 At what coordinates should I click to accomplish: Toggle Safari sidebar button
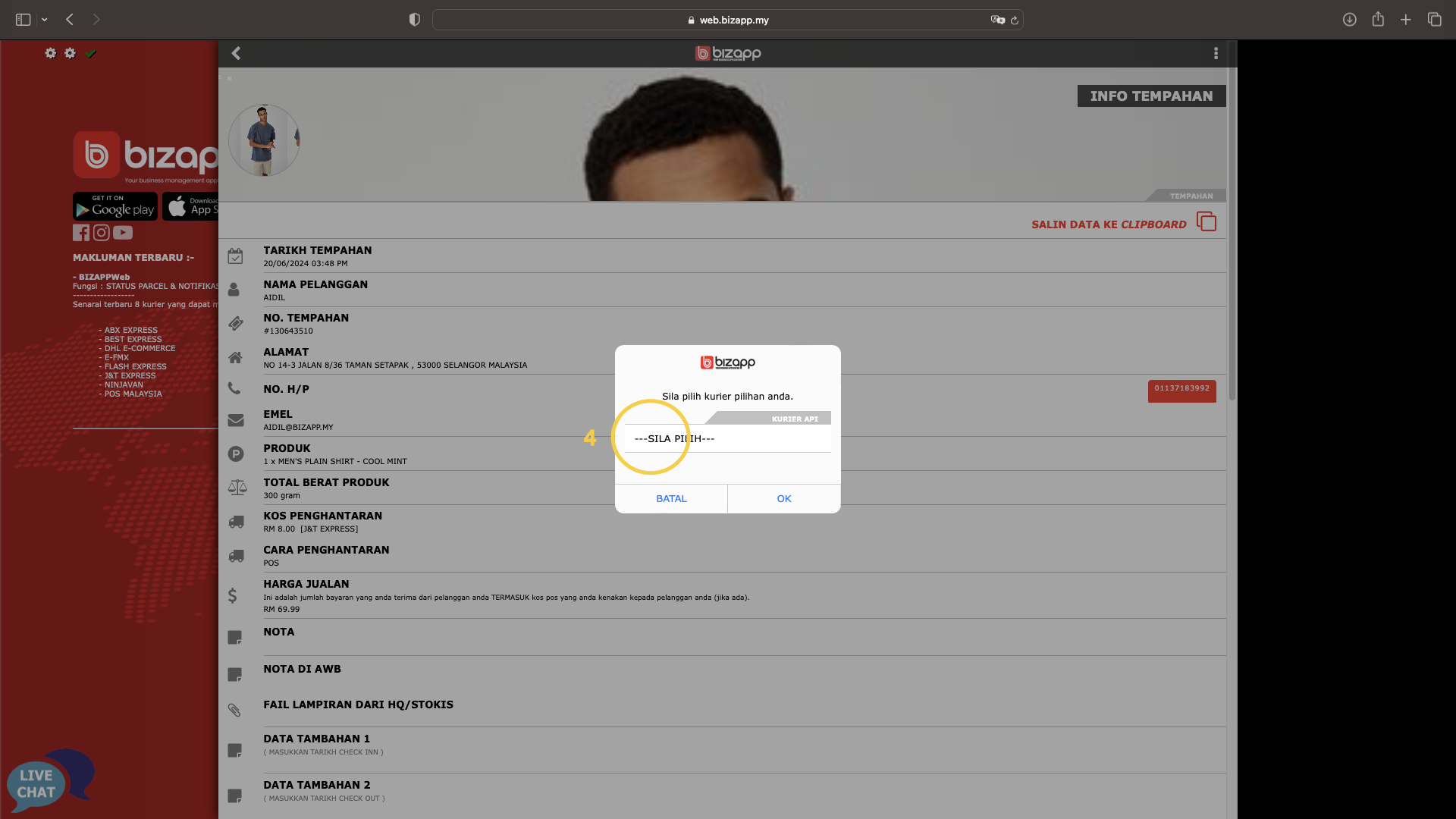click(x=23, y=20)
